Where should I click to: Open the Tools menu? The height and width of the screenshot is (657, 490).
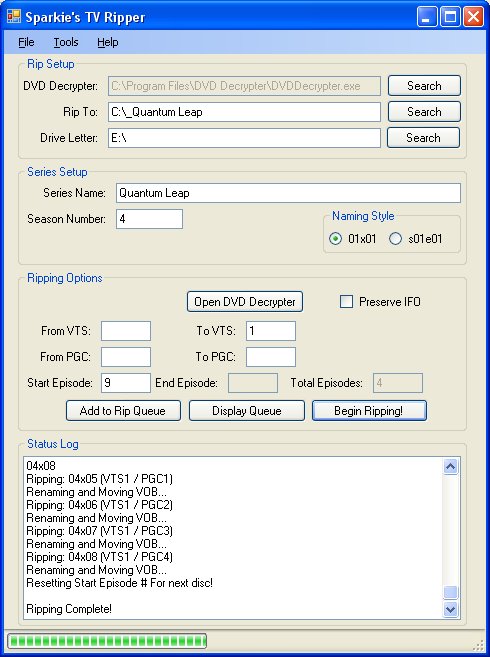click(x=66, y=42)
